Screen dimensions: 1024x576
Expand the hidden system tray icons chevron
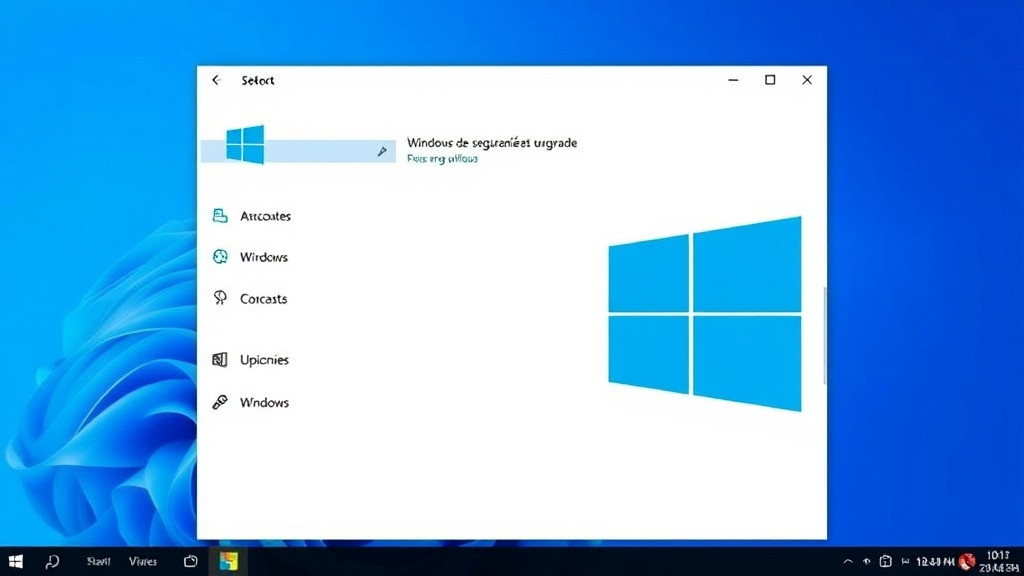pyautogui.click(x=848, y=561)
